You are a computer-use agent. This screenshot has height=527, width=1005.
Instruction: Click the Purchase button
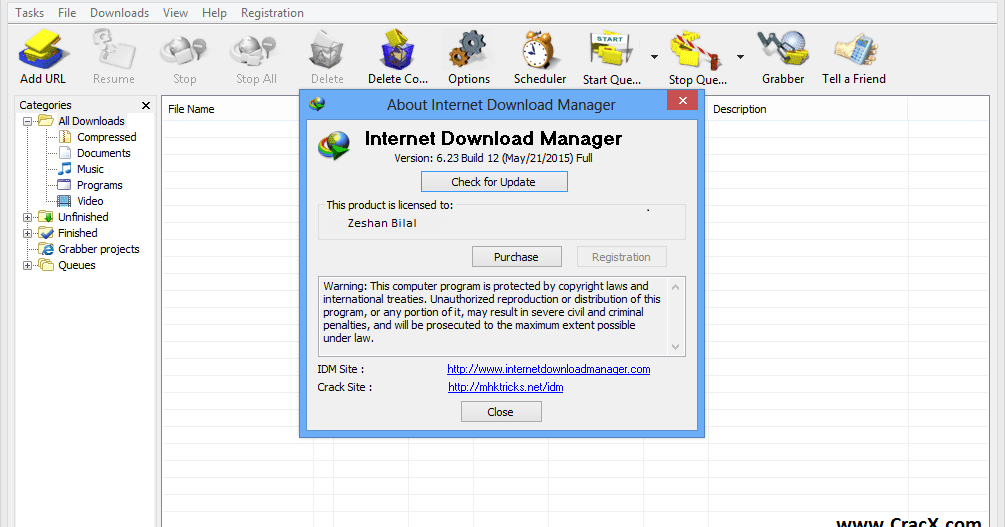(x=517, y=256)
